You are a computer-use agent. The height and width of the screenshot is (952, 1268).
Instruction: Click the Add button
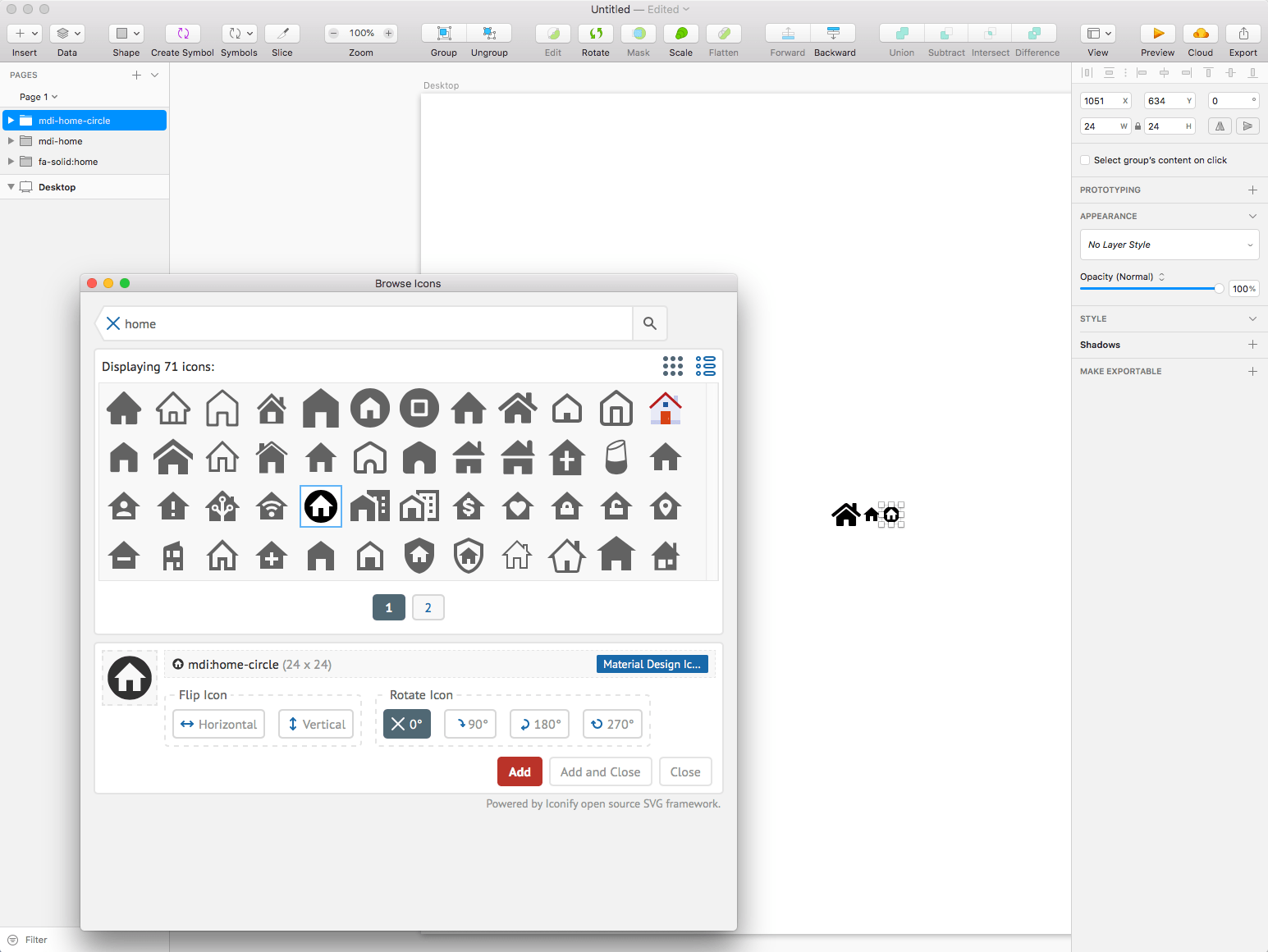520,771
